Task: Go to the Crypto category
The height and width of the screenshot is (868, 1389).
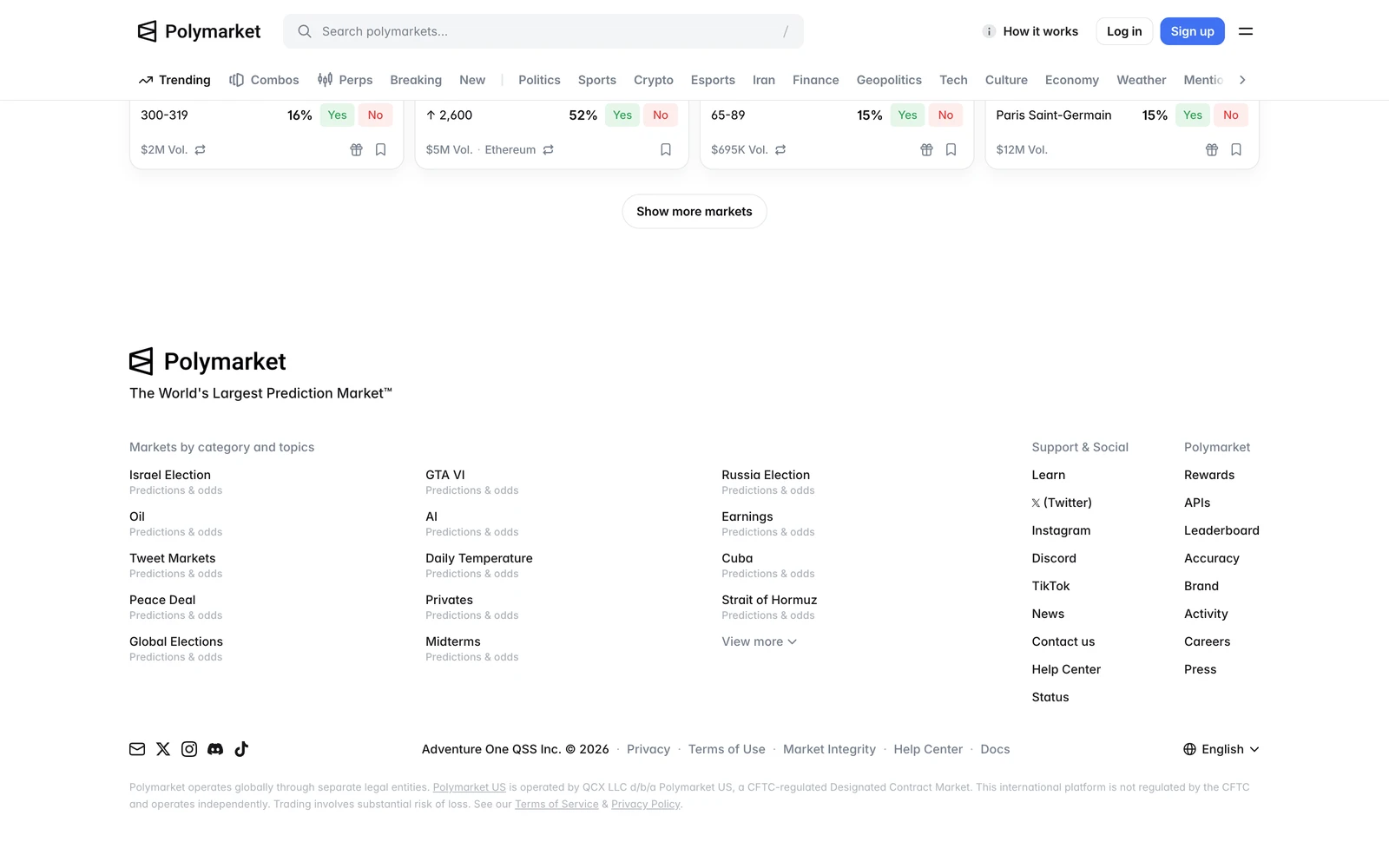Action: coord(654,80)
